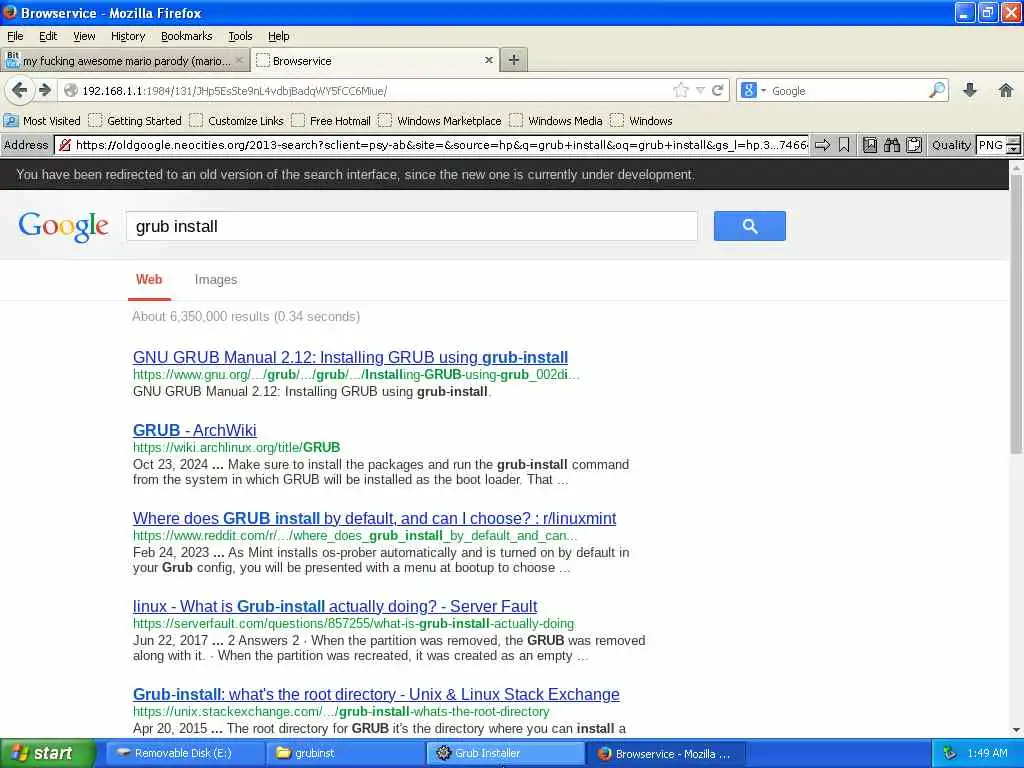Viewport: 1024px width, 768px height.
Task: Open the Browservice bookmarks list icon
Action: (870, 144)
